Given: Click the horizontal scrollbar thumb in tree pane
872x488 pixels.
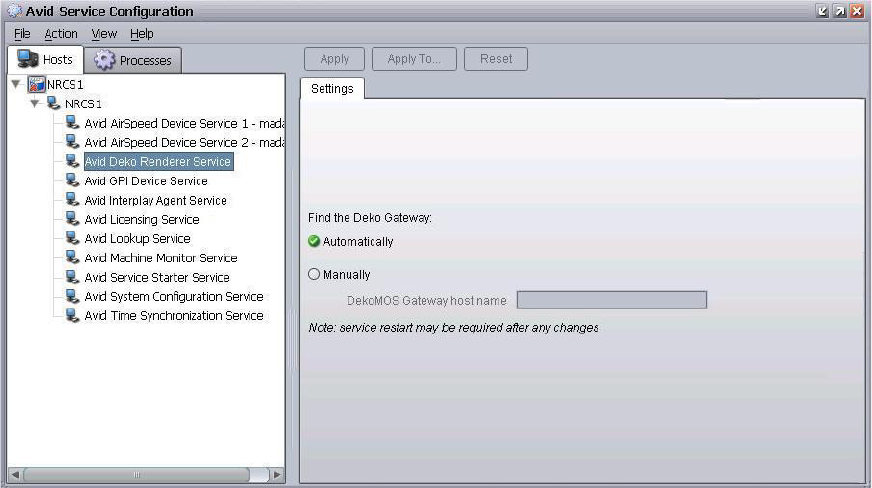Looking at the screenshot, I should (136, 475).
